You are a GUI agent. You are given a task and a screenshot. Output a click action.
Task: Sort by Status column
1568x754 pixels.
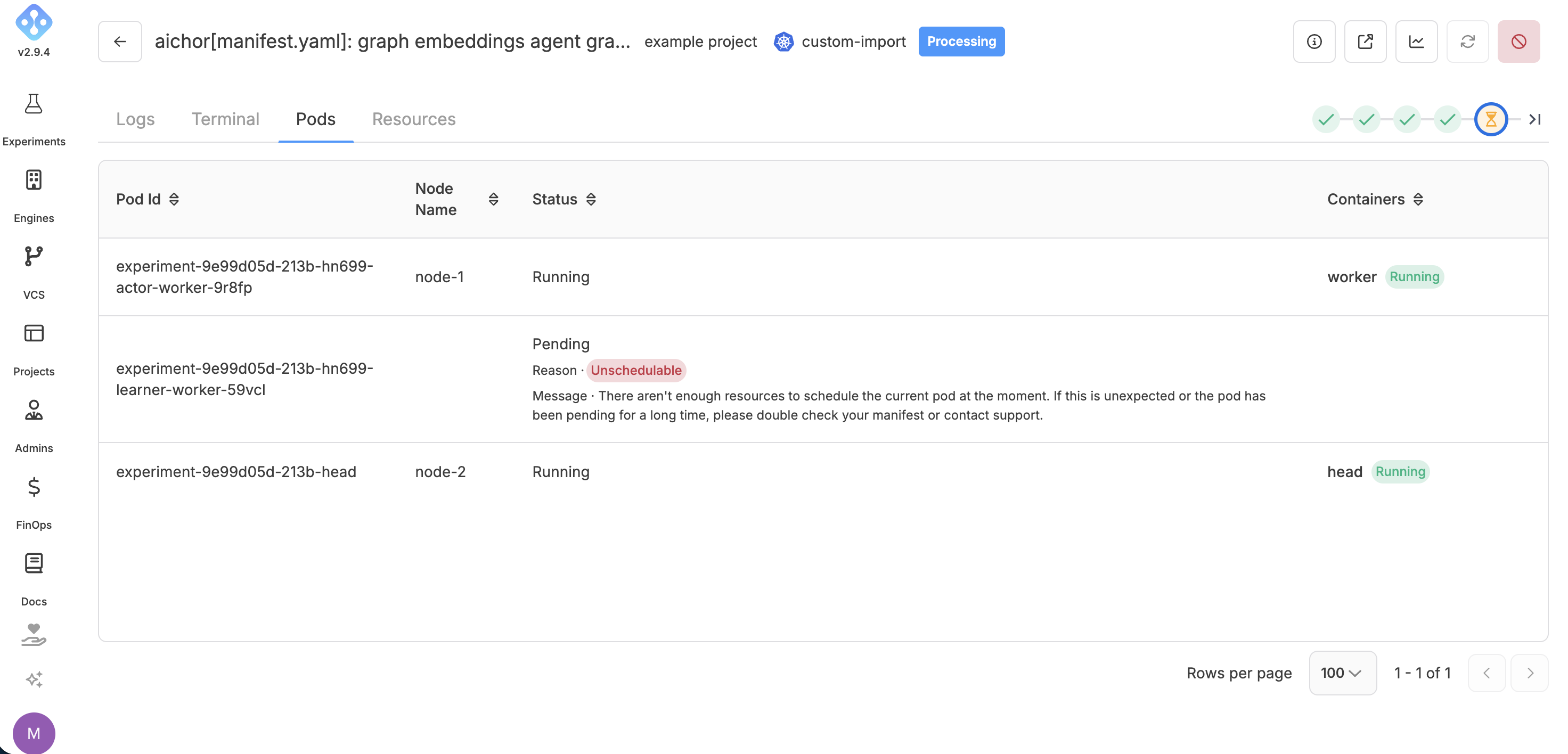pyautogui.click(x=591, y=199)
